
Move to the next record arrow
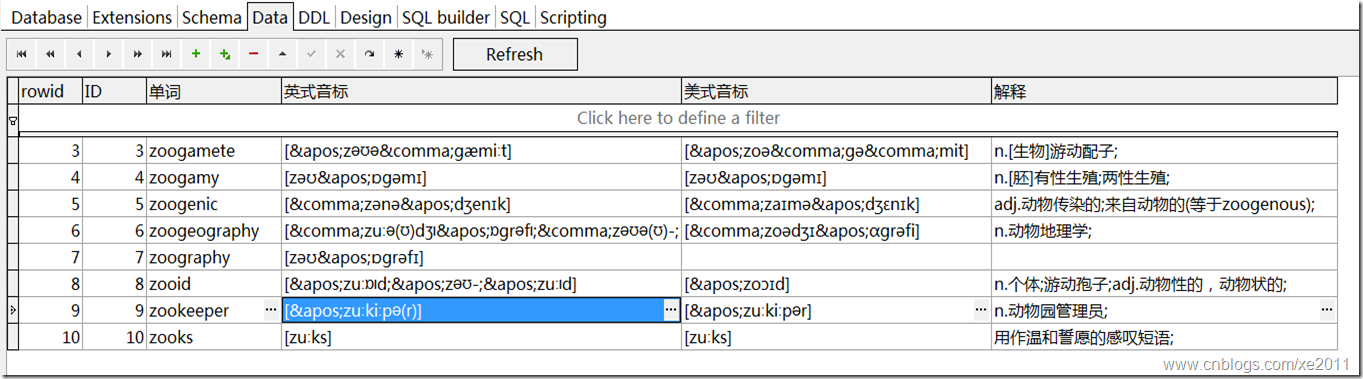tap(109, 54)
